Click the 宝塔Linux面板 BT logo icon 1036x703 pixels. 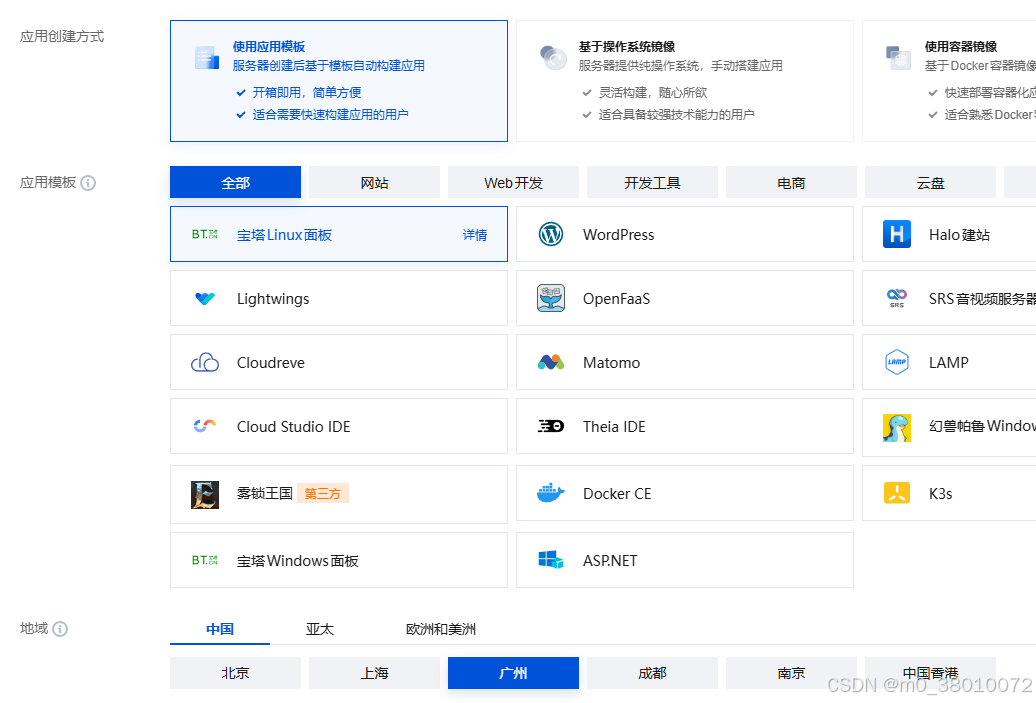(x=205, y=235)
